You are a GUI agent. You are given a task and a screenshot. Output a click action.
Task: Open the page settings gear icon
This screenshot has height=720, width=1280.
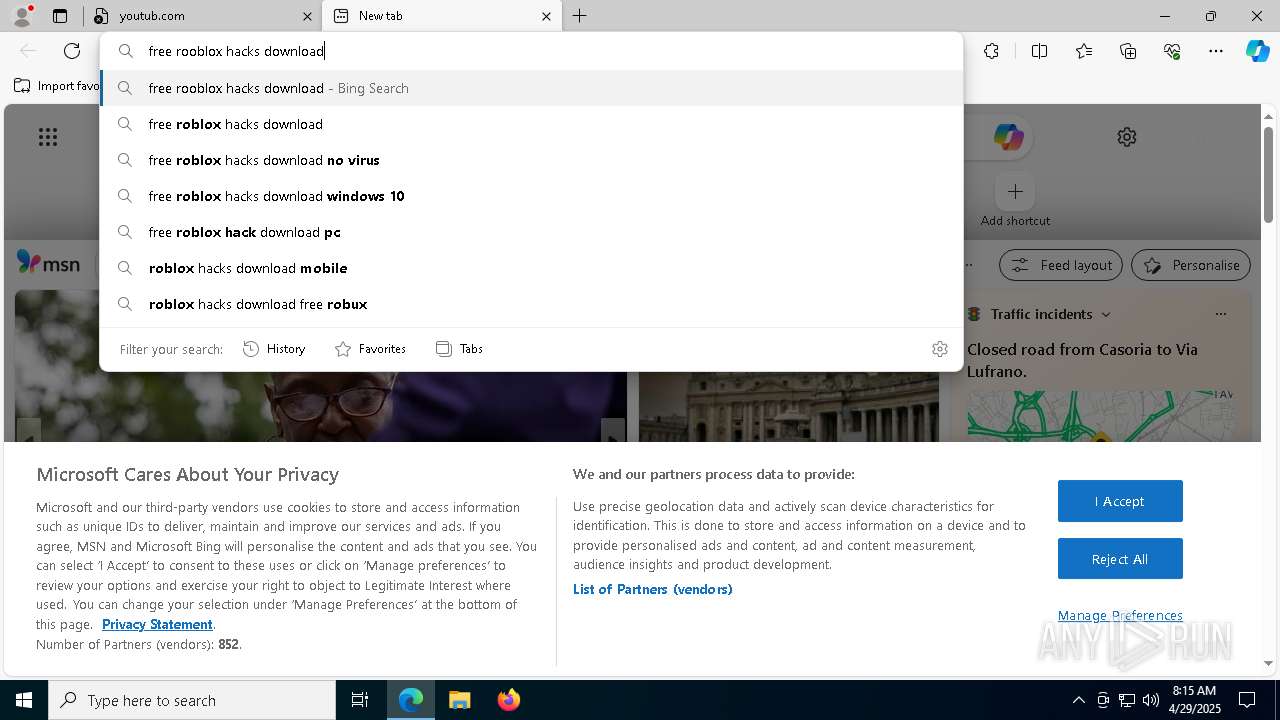click(x=1127, y=137)
